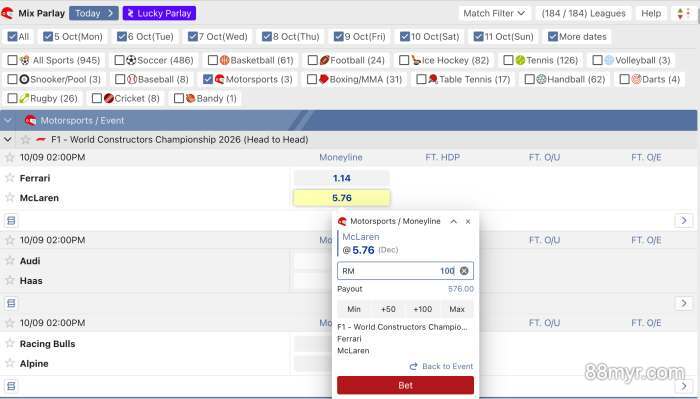This screenshot has width=700, height=399.
Task: Click the Mix Parlay logo icon
Action: [x=7, y=13]
